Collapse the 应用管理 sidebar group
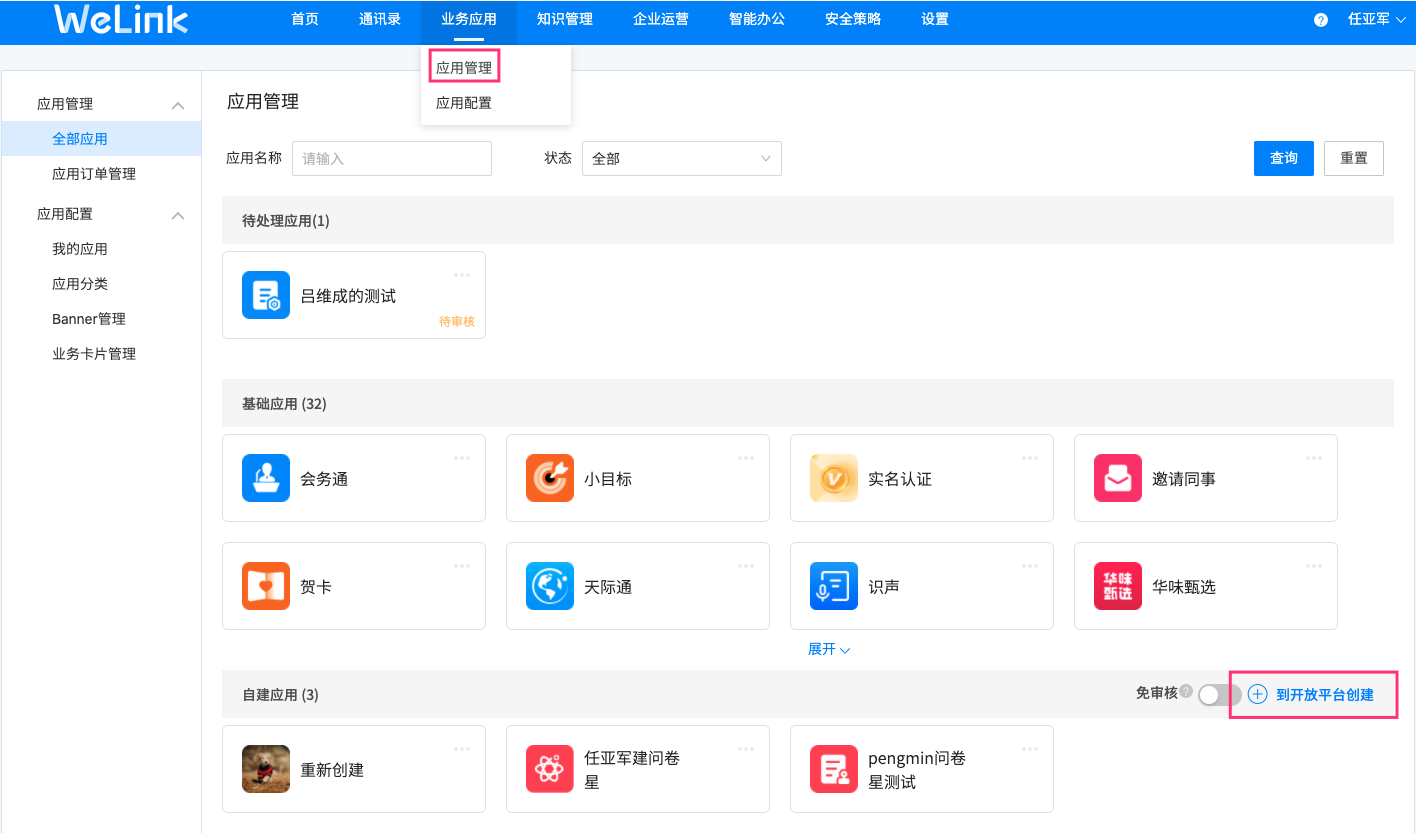 pos(178,105)
